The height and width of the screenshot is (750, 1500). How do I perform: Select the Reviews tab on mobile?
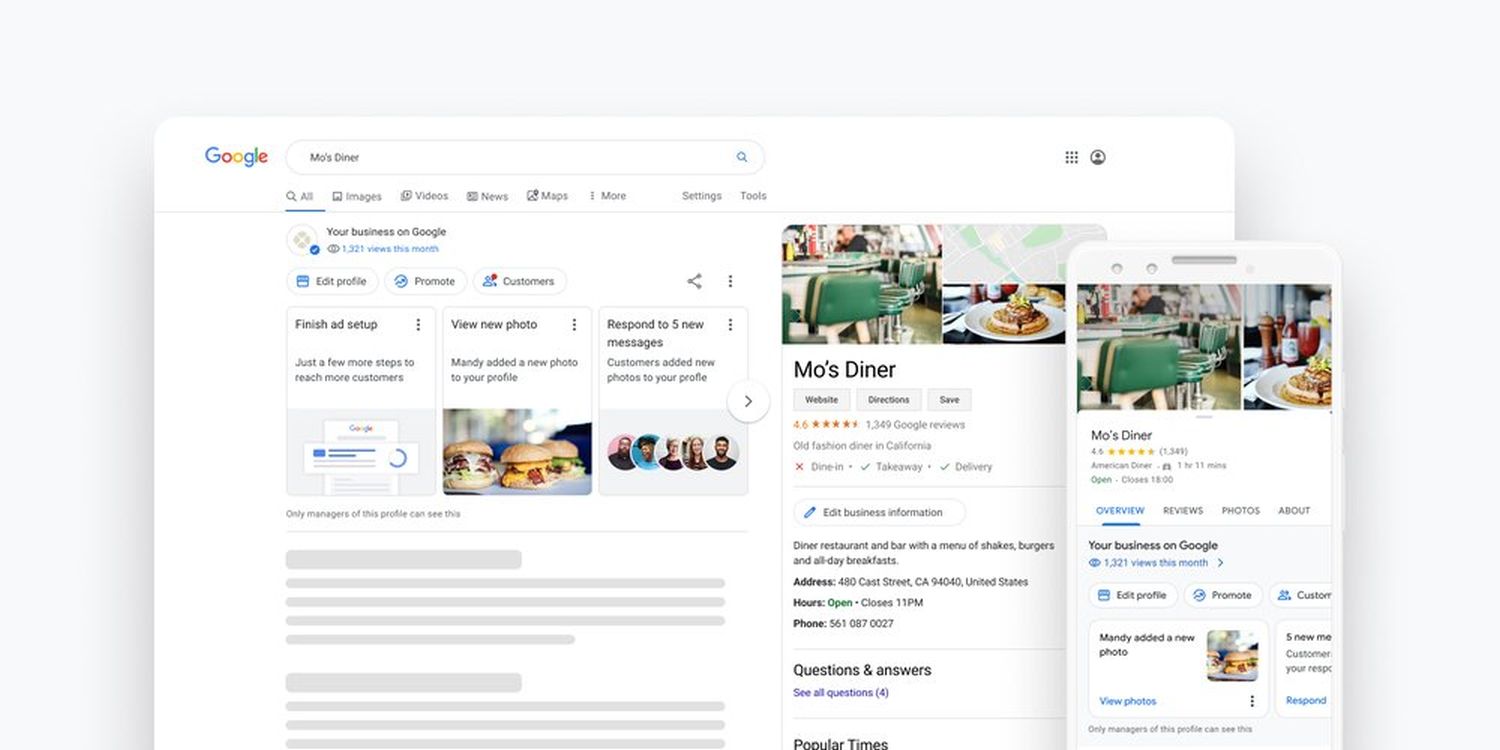(1182, 510)
